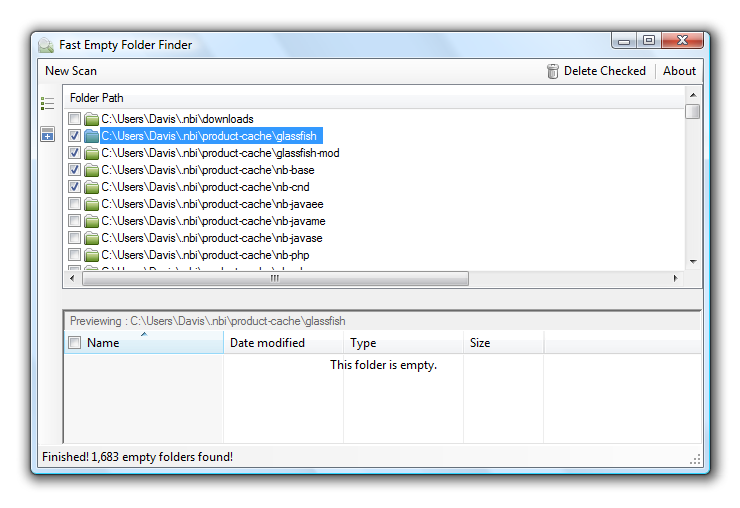Click the Fast Empty Folder Finder app icon
Image resolution: width=740 pixels, height=508 pixels.
(x=46, y=45)
